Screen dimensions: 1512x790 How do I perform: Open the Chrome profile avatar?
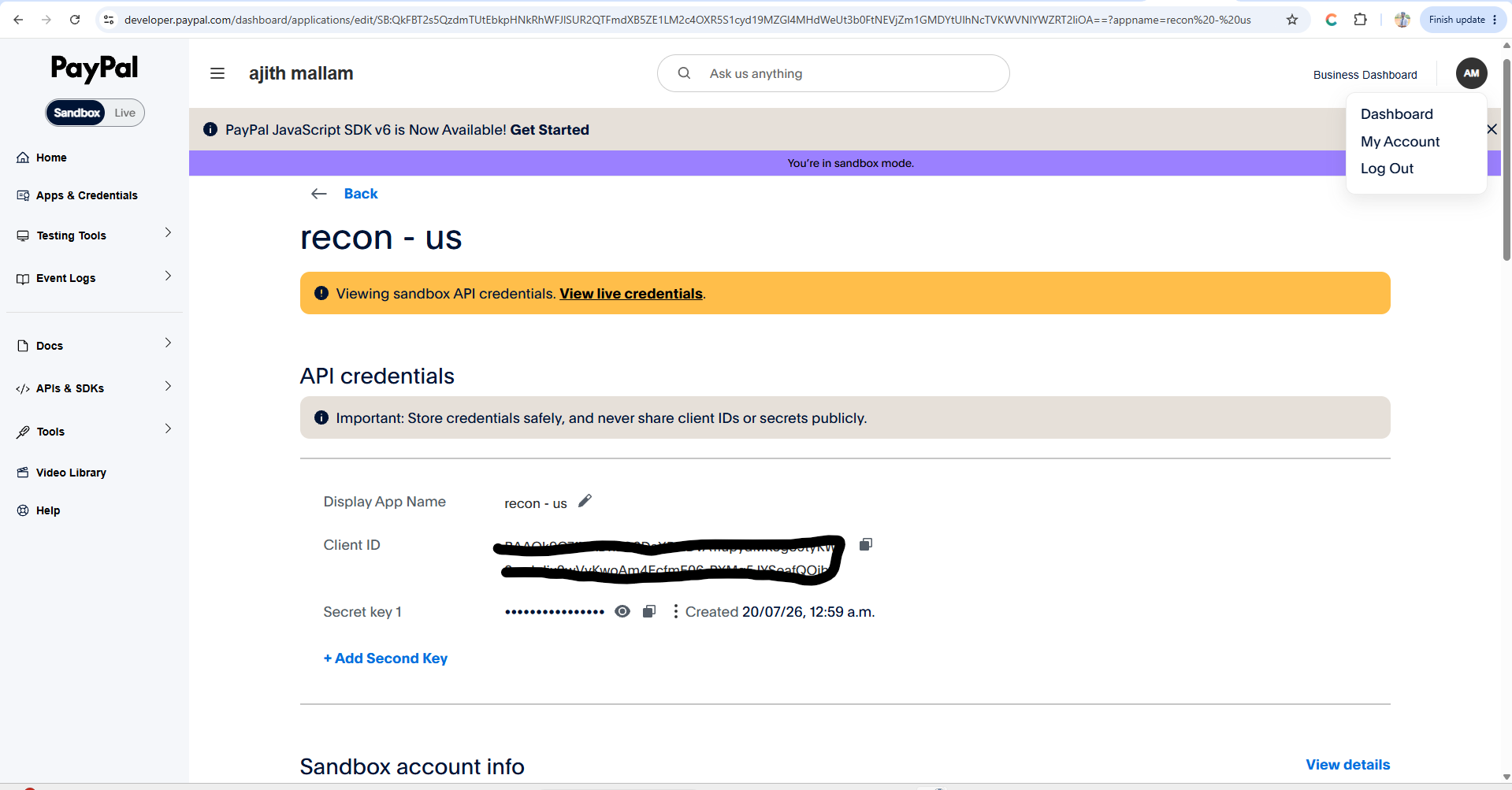[x=1402, y=20]
